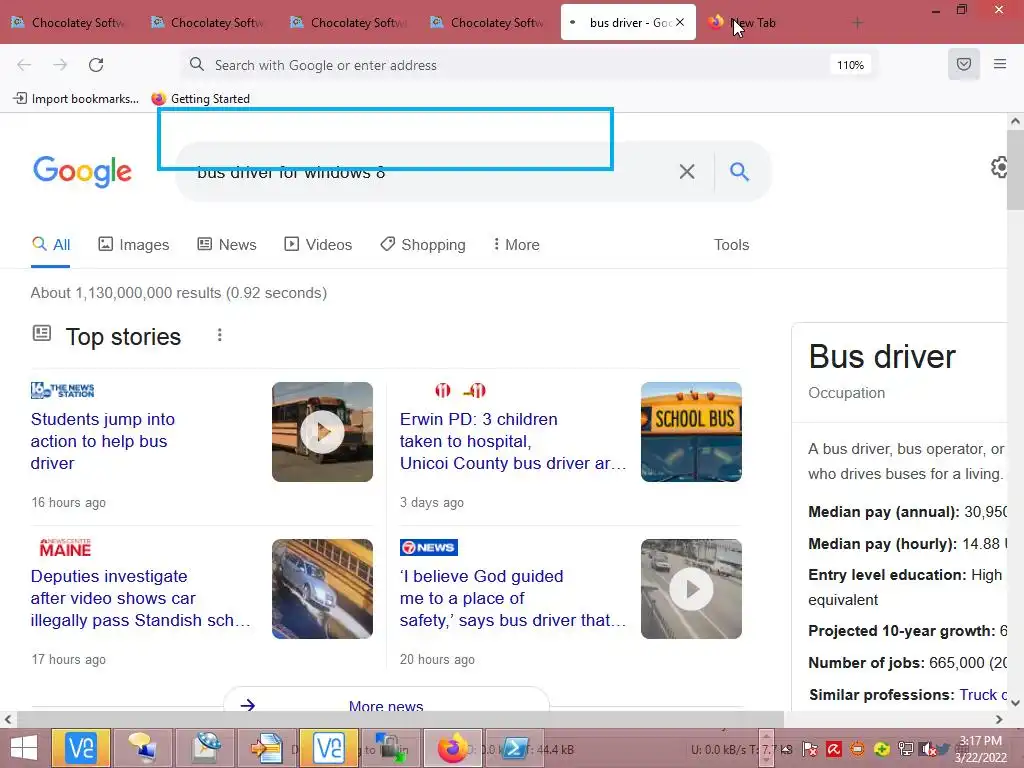Screen dimensions: 1024x768
Task: Click the blue magnifier search icon
Action: [739, 172]
